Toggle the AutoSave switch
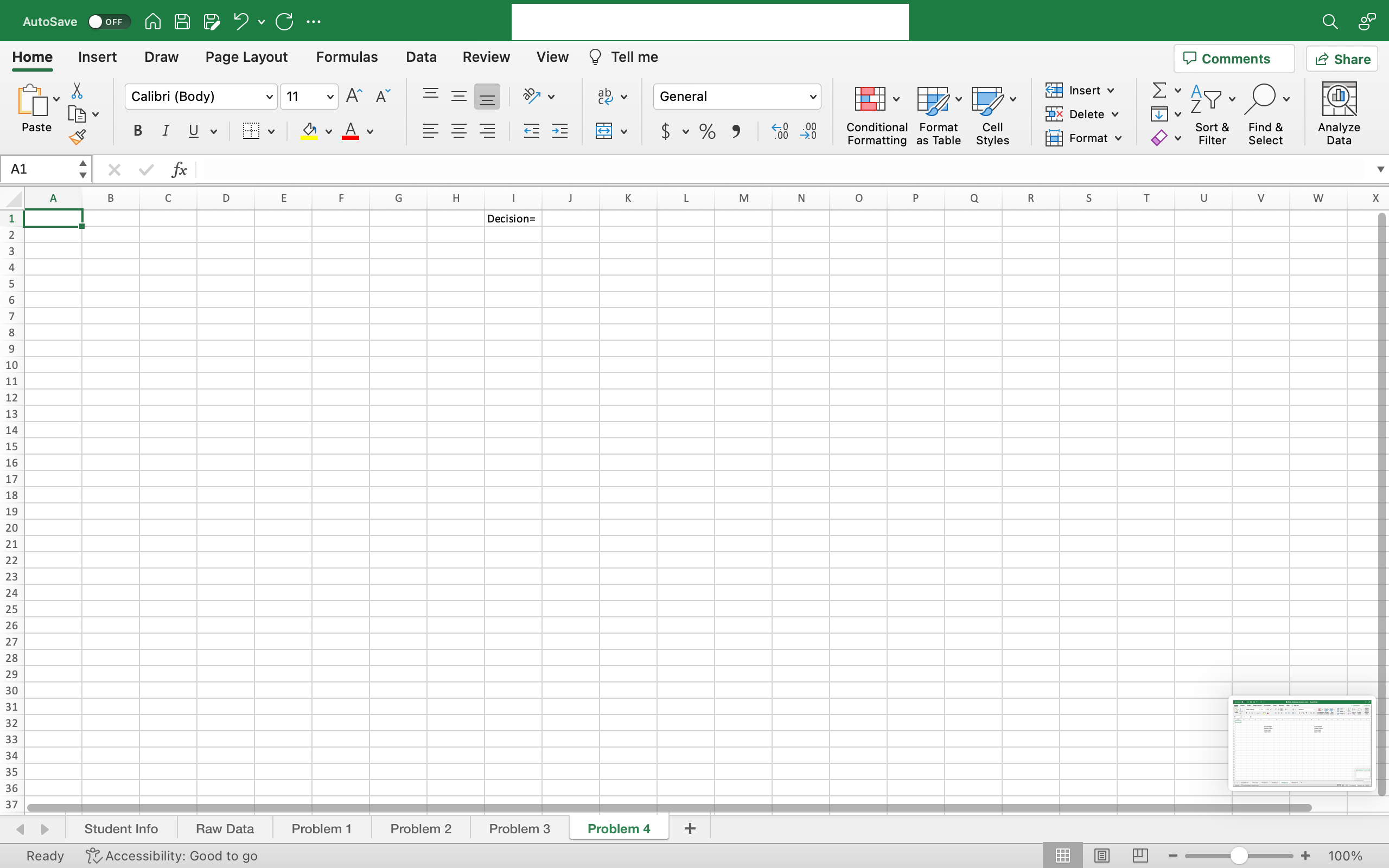1389x868 pixels. click(108, 22)
